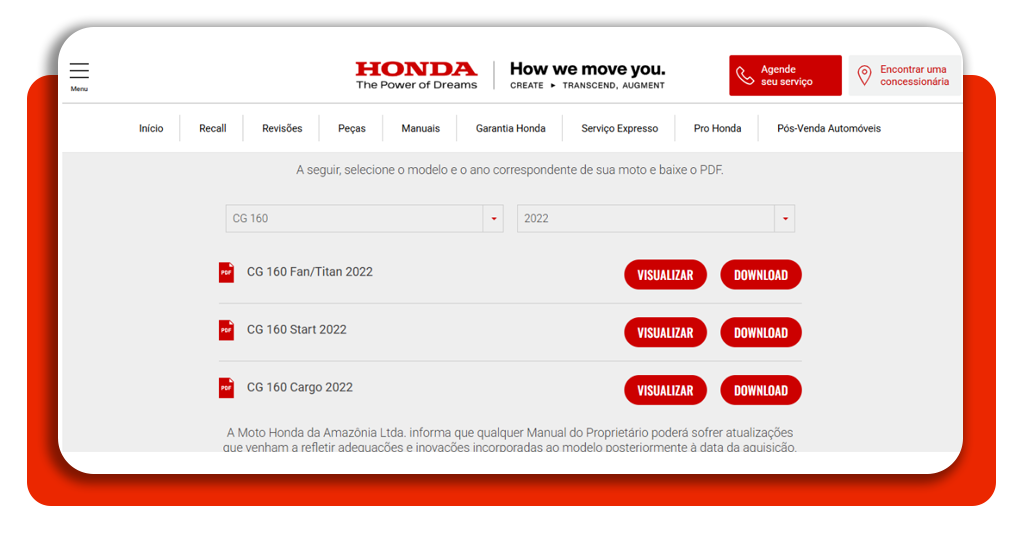
Task: Click the 'A Moto Honda da Amazônia Ltda.' notice
Action: (x=510, y=440)
